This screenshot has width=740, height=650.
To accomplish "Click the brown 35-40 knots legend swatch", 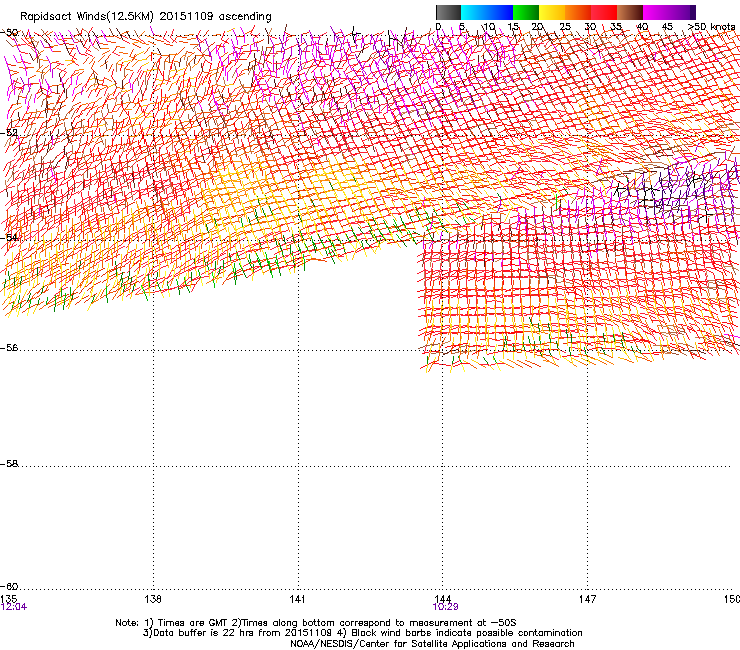I will coord(630,12).
